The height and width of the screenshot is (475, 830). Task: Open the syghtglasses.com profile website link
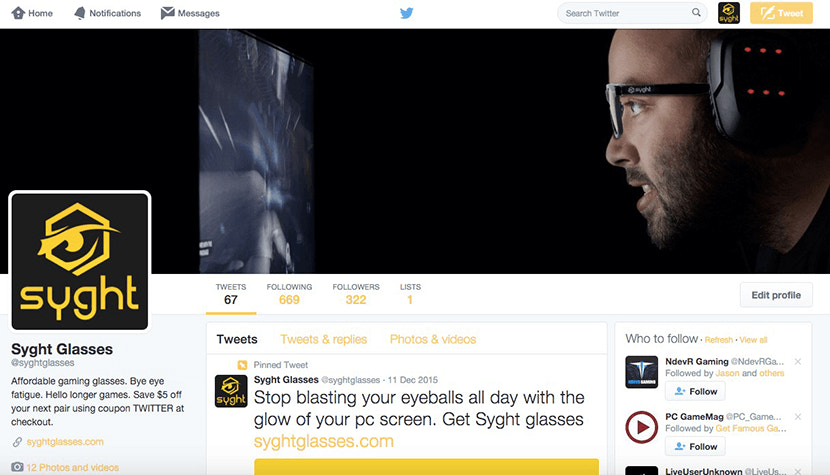tap(65, 442)
